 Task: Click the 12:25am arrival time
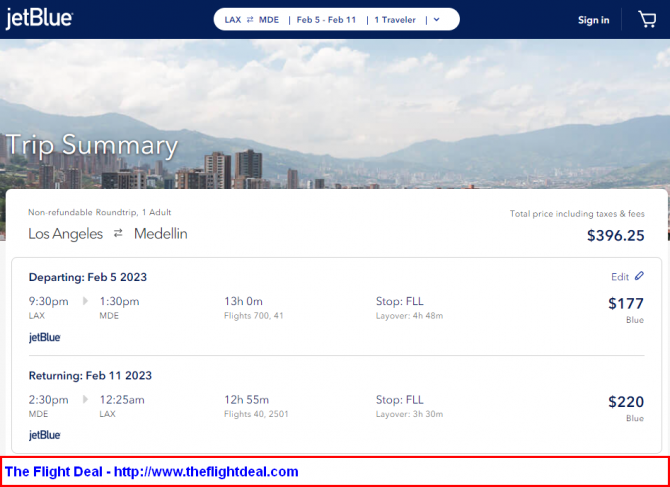[x=122, y=400]
